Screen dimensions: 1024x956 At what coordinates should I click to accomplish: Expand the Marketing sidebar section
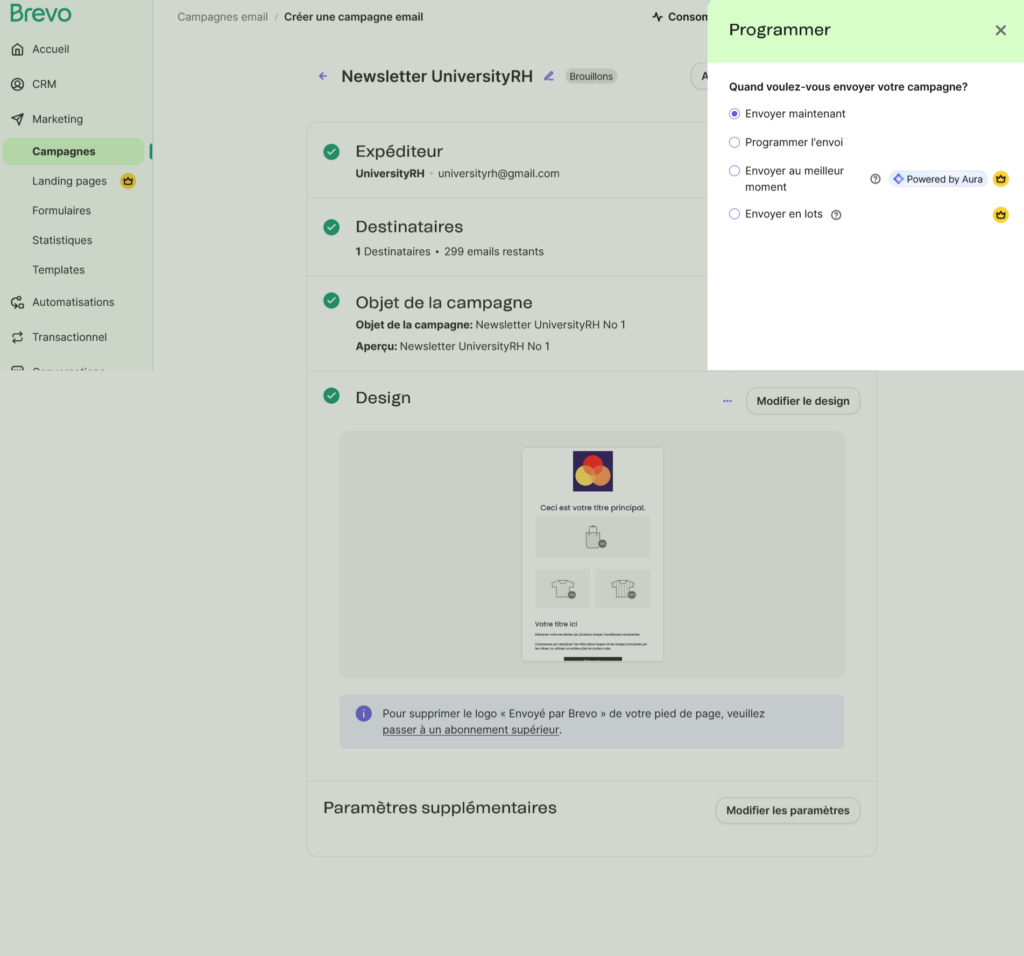click(57, 119)
